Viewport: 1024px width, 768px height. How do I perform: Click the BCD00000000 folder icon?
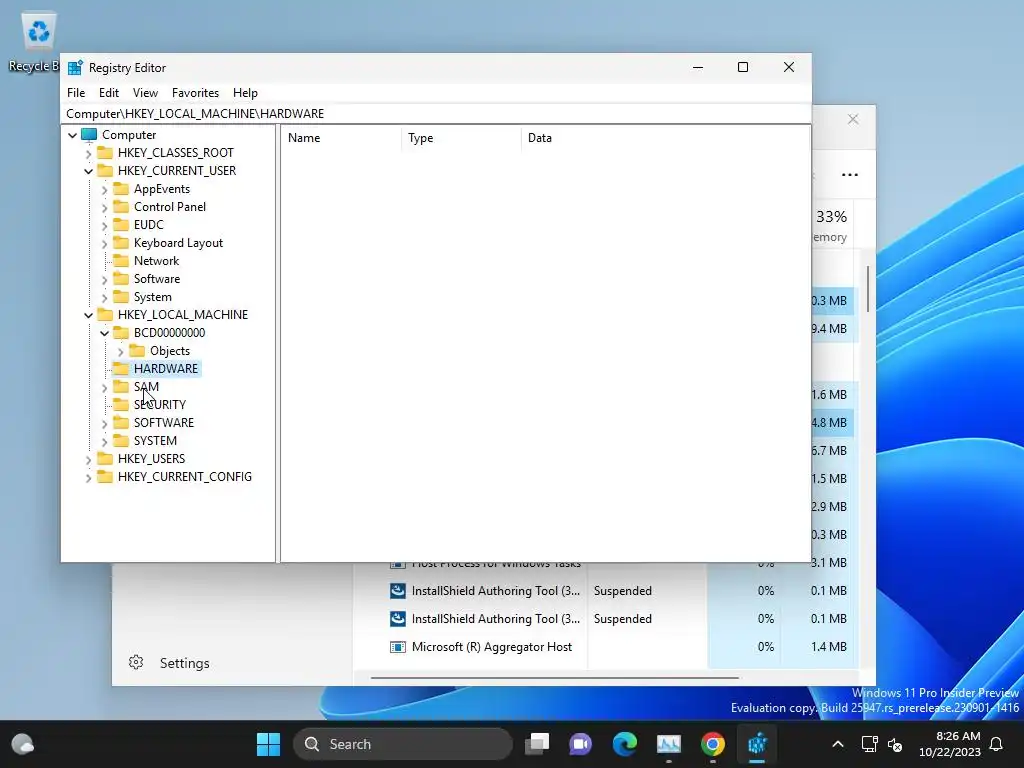[121, 332]
